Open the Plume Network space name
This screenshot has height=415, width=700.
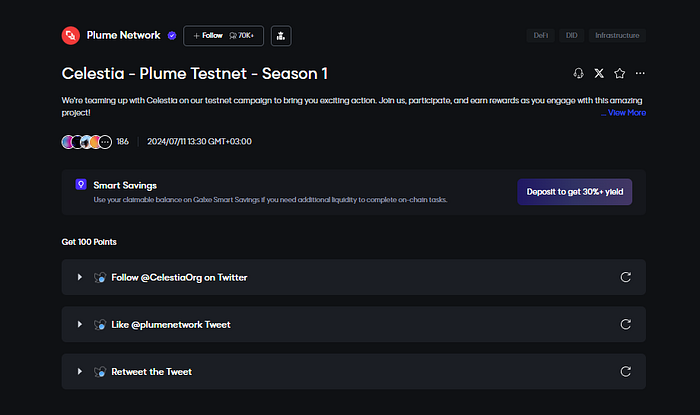click(123, 35)
